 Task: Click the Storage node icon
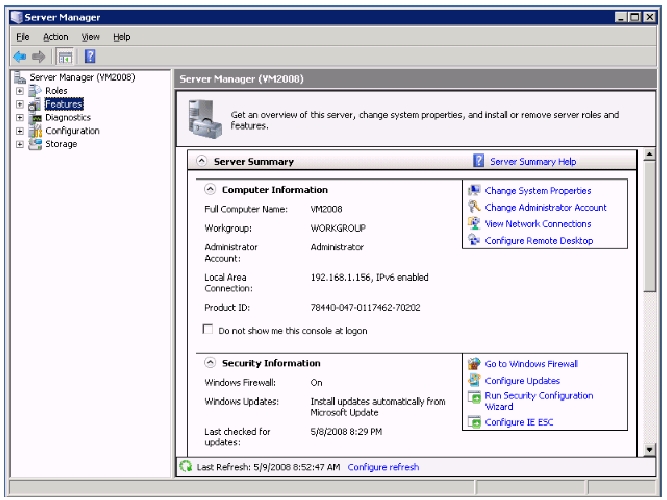pyautogui.click(x=34, y=144)
